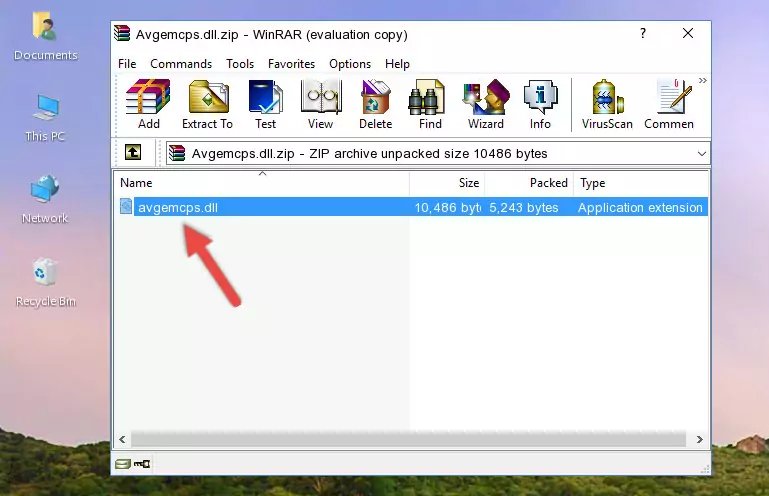This screenshot has height=496, width=769.
Task: Click the drive icon in status bar
Action: 123,464
